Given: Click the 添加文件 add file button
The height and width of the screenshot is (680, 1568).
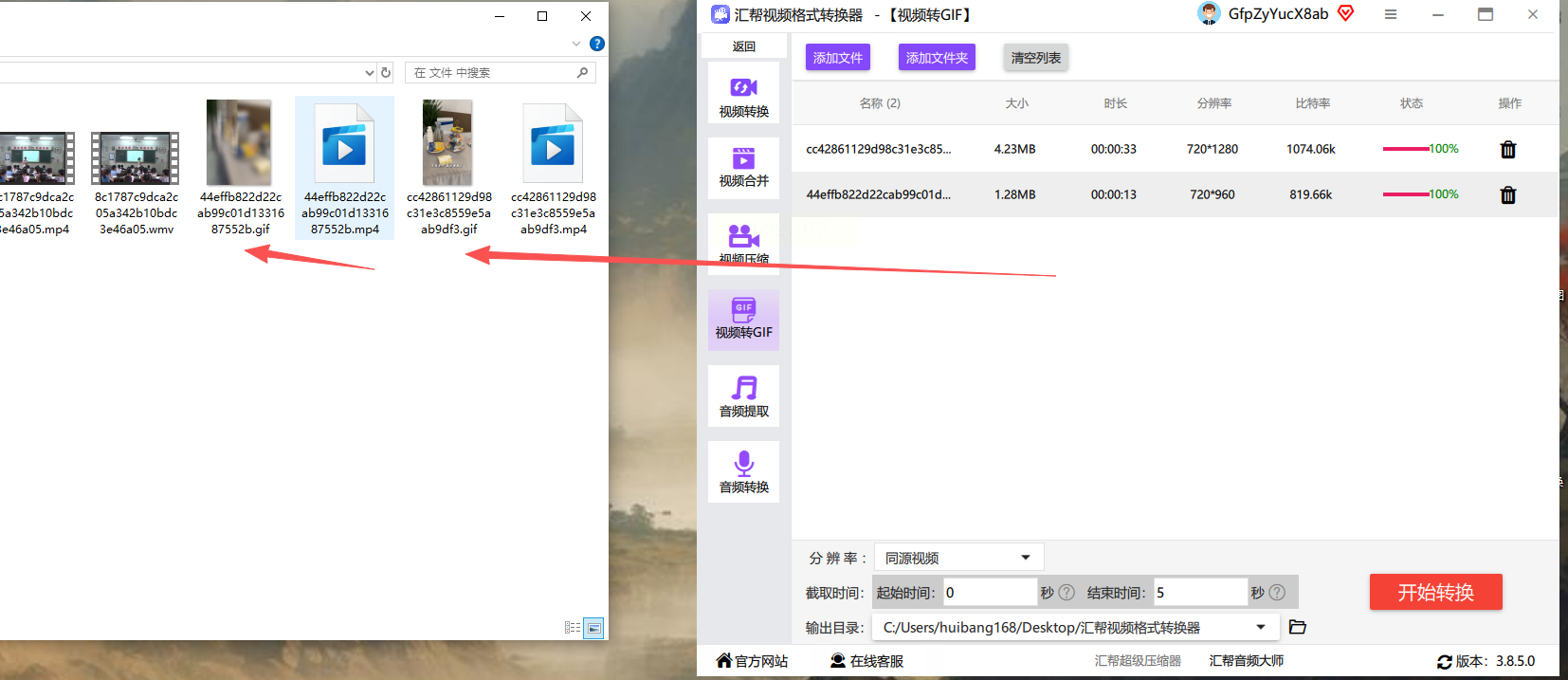Looking at the screenshot, I should (838, 57).
